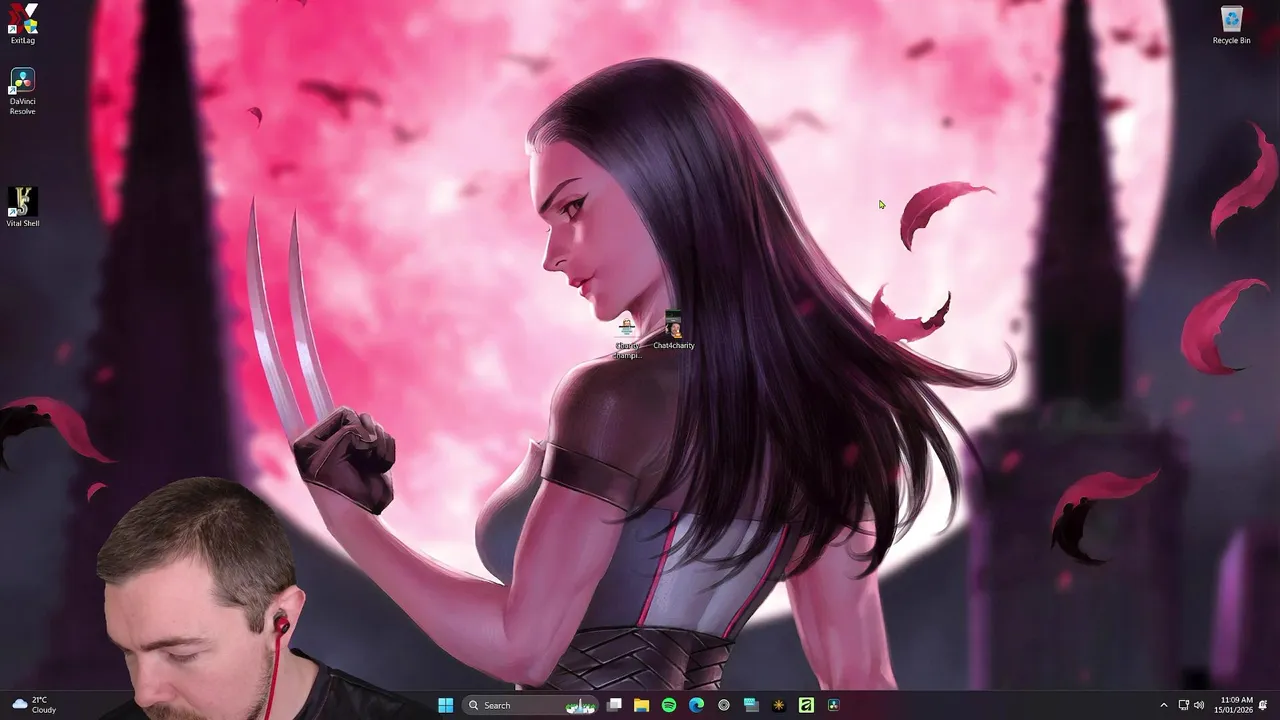Open the ExitLag desktop shortcut
The width and height of the screenshot is (1280, 720).
[22, 24]
